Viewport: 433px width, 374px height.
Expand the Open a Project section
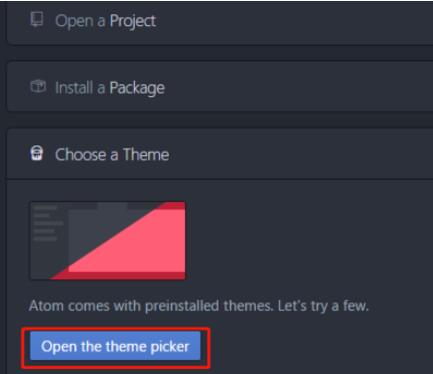(220, 21)
